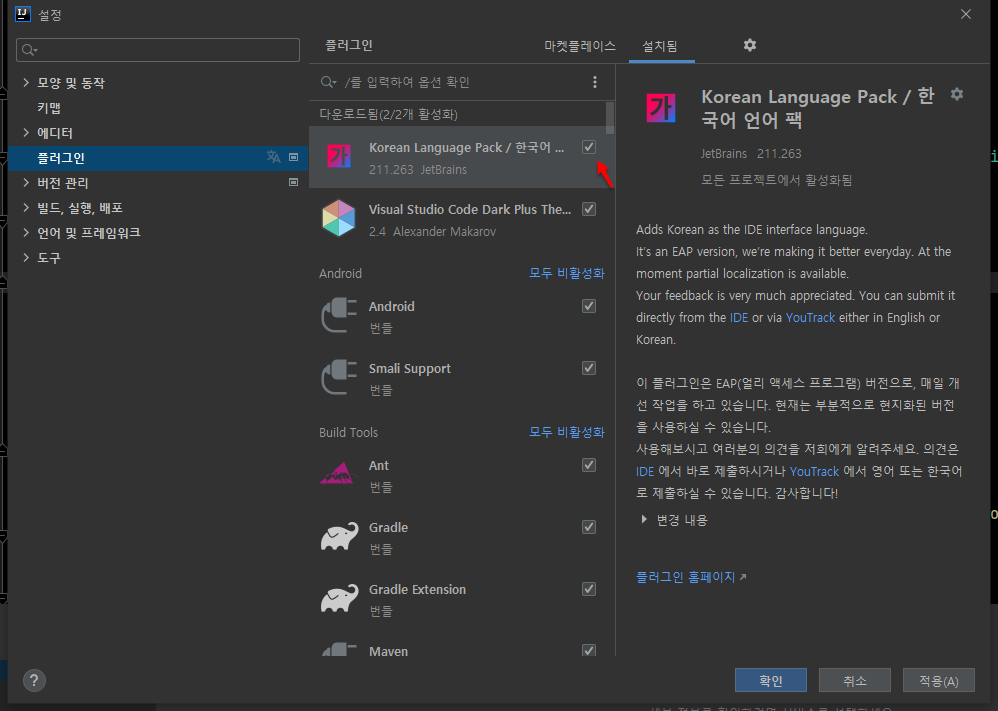This screenshot has height=711, width=998.
Task: Click 모두 비활성화 for Android group
Action: [x=566, y=273]
